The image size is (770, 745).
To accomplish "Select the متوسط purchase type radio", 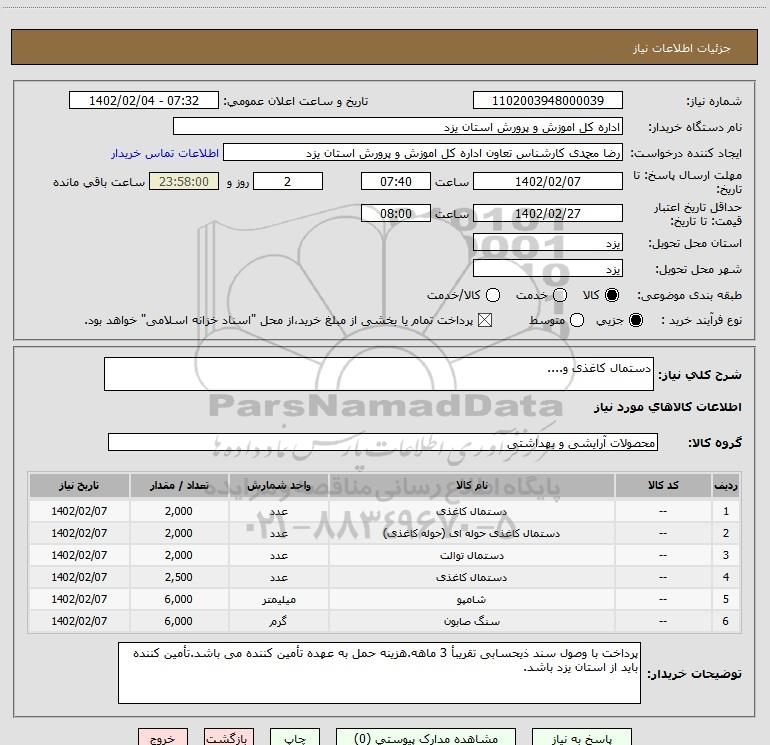I will tap(577, 320).
